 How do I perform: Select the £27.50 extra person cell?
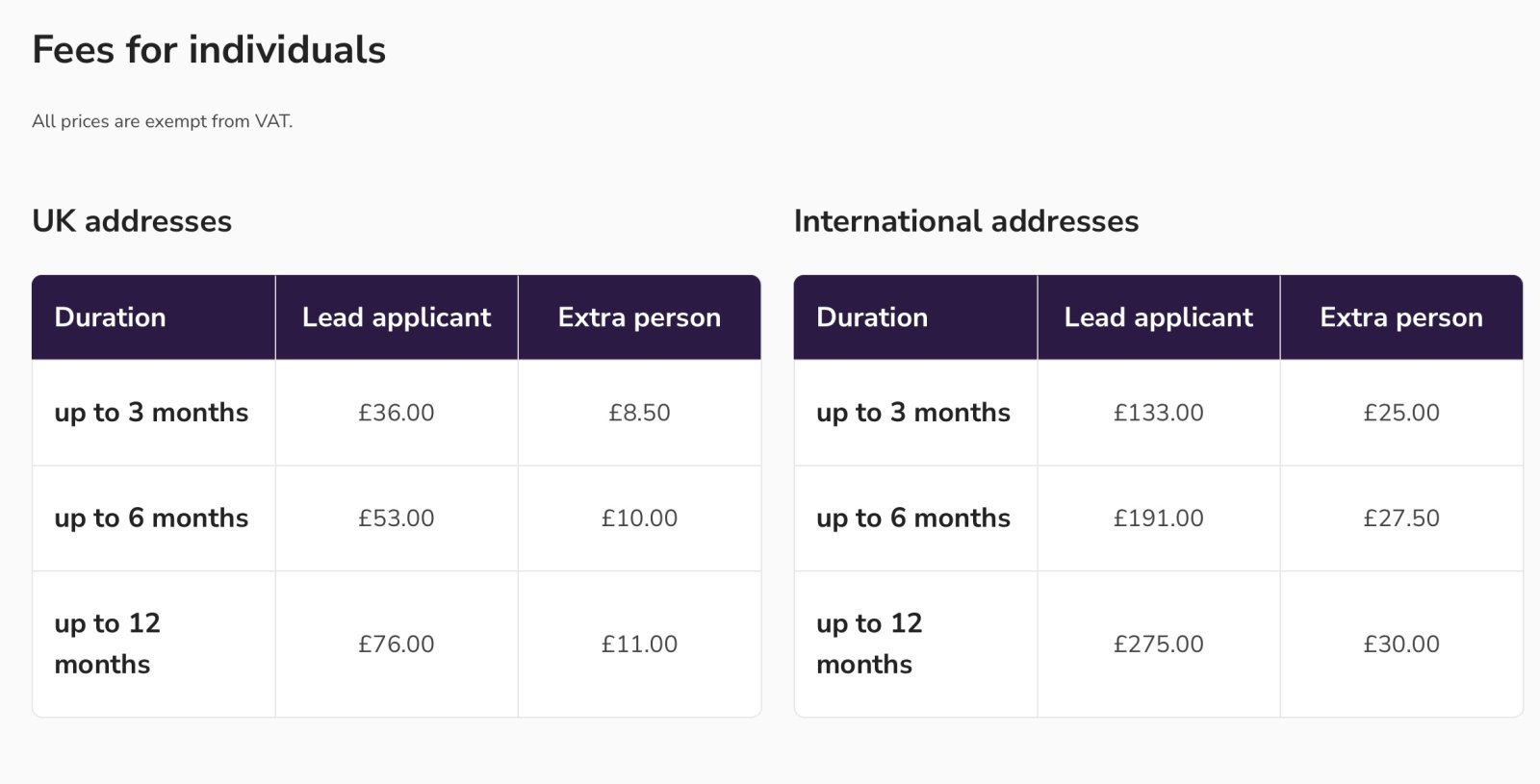point(1401,518)
